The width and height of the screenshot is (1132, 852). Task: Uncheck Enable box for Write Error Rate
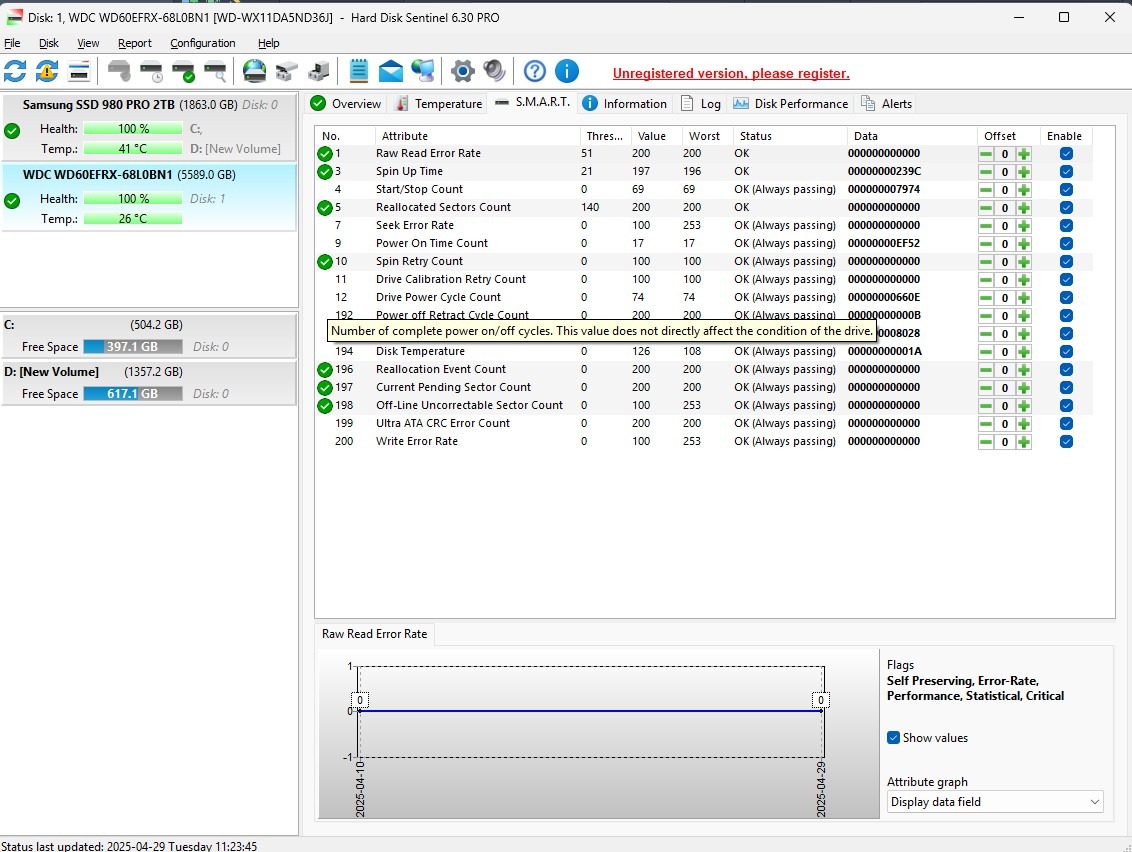1066,442
